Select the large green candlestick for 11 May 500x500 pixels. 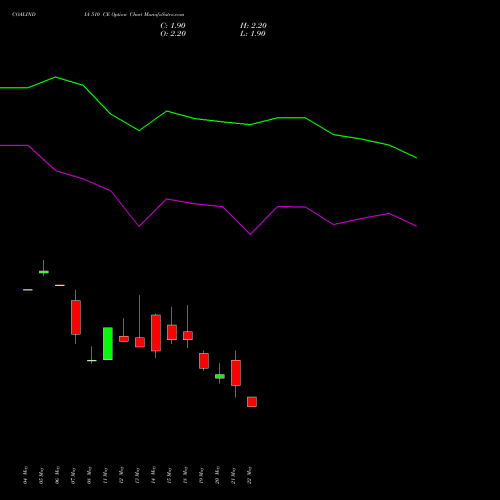[x=108, y=344]
